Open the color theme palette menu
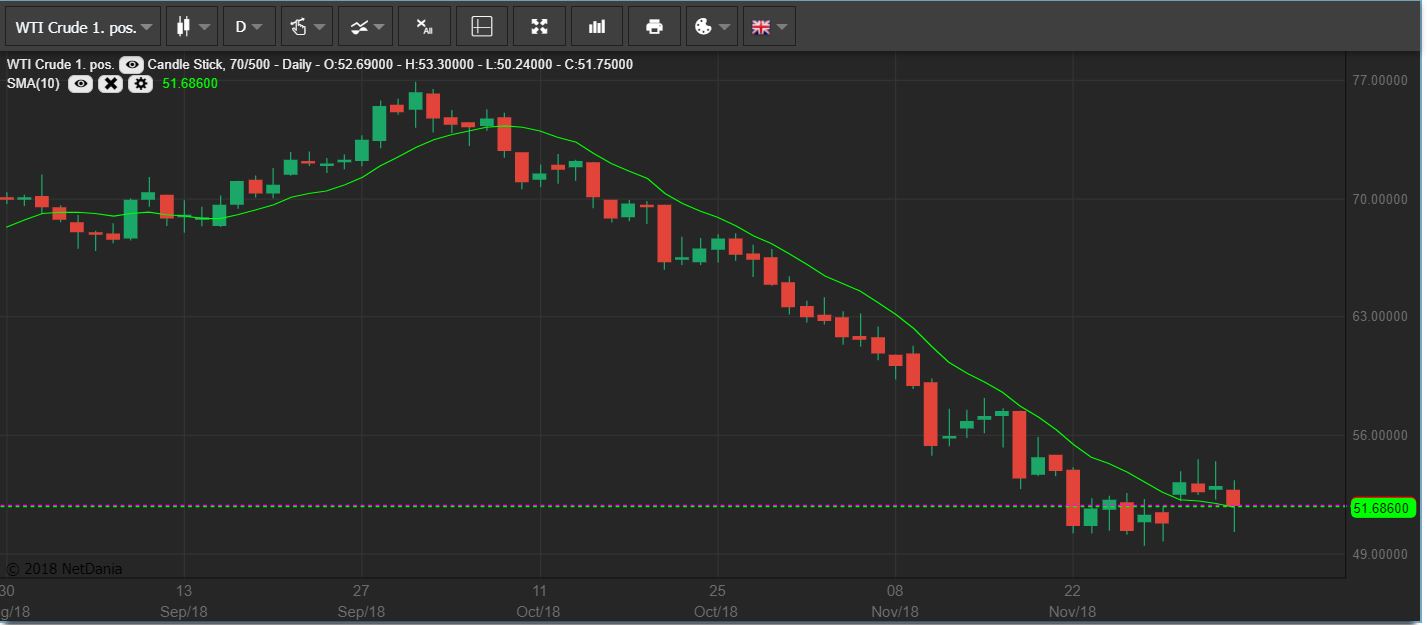This screenshot has height=625, width=1427. pos(711,27)
